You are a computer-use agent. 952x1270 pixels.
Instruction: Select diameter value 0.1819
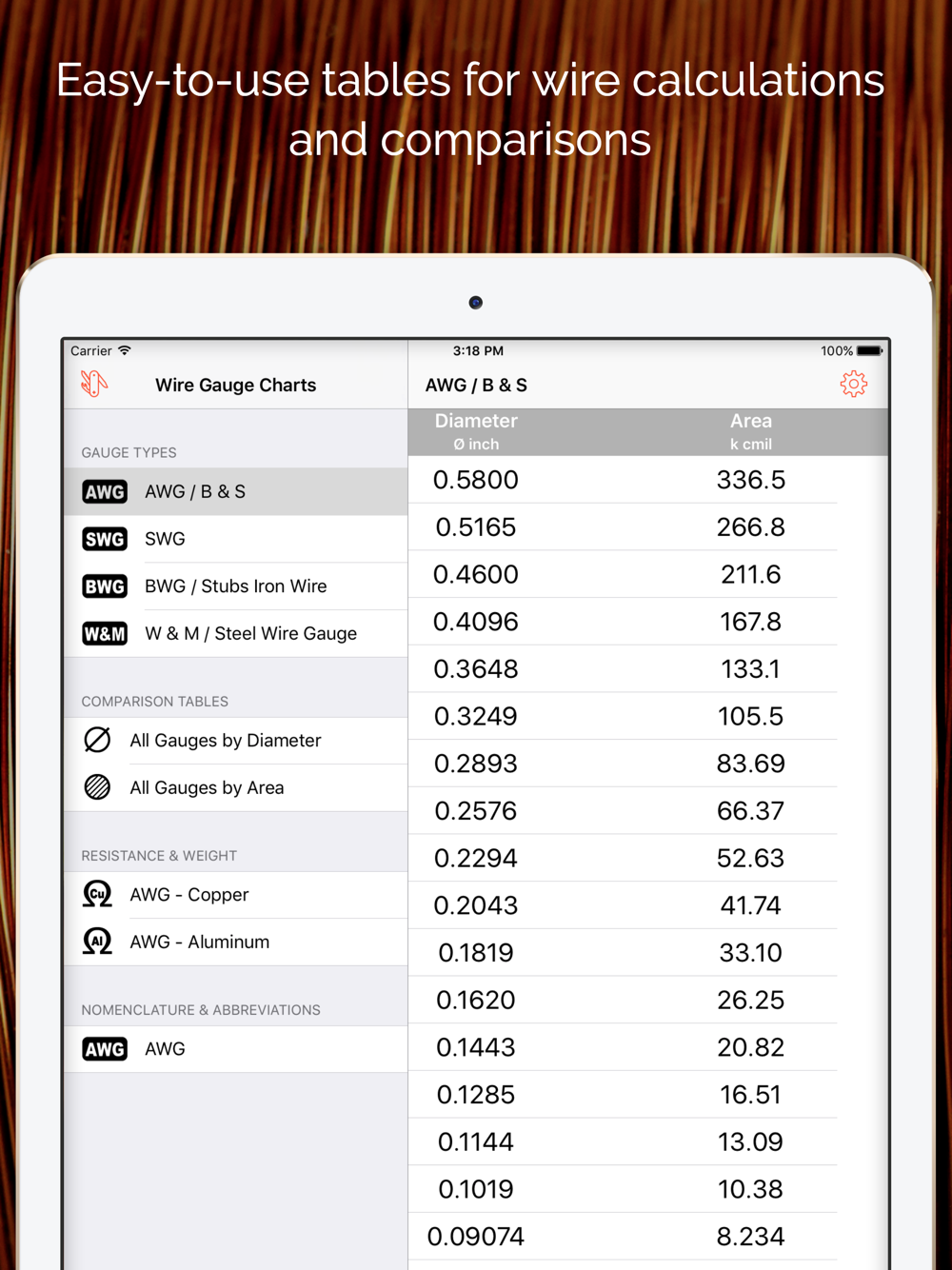pyautogui.click(x=476, y=953)
